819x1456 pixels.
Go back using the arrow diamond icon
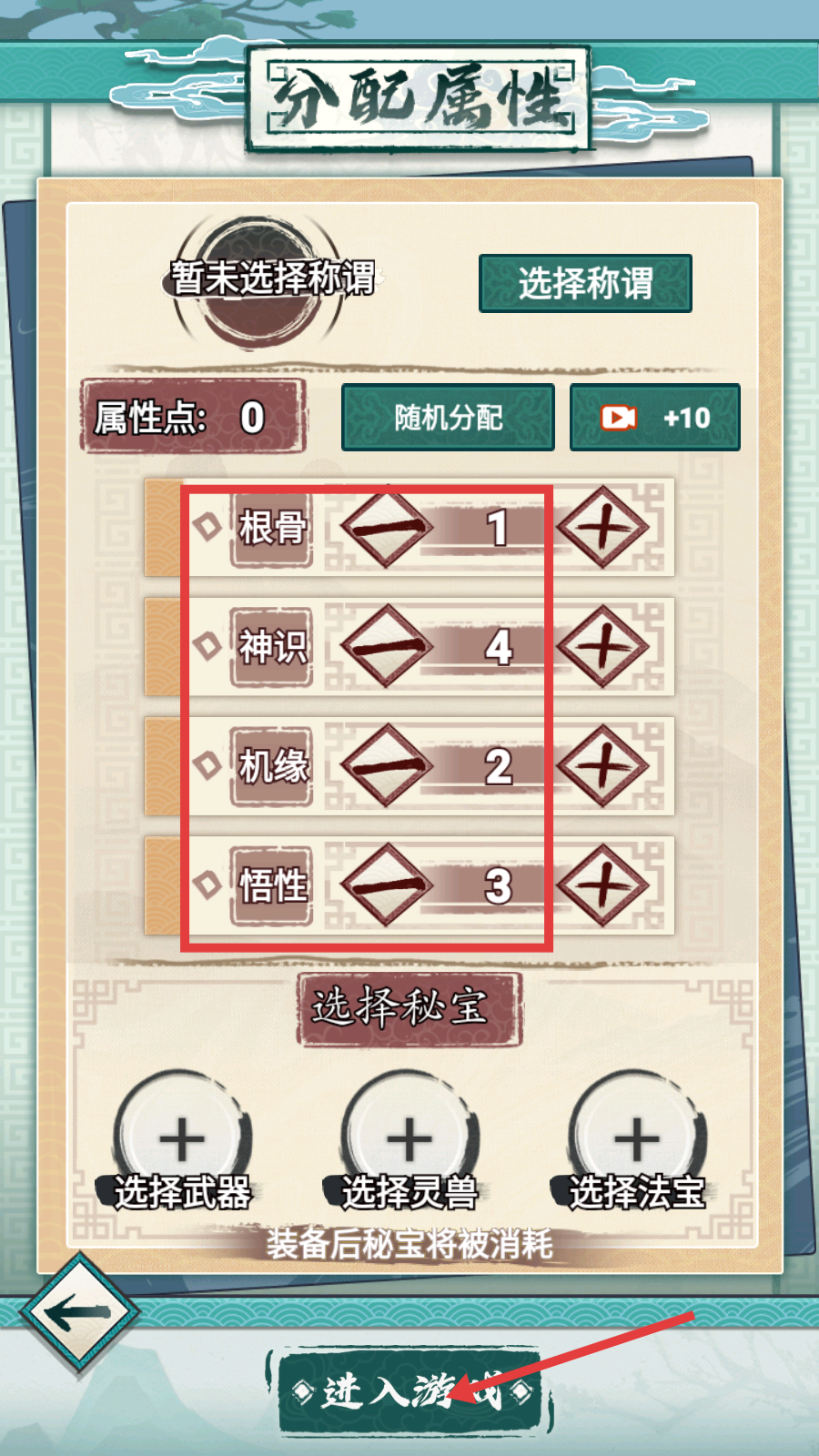point(79,1311)
